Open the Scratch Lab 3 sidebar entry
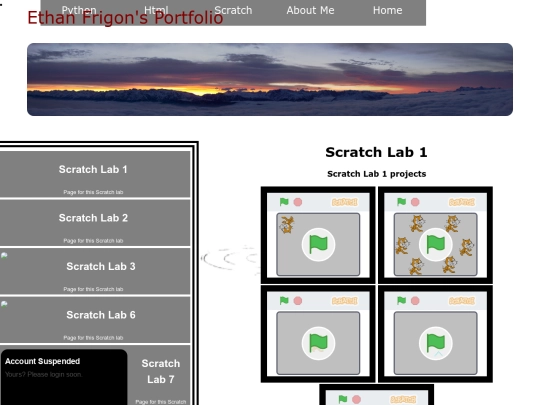This screenshot has height=405, width=540. pyautogui.click(x=95, y=271)
